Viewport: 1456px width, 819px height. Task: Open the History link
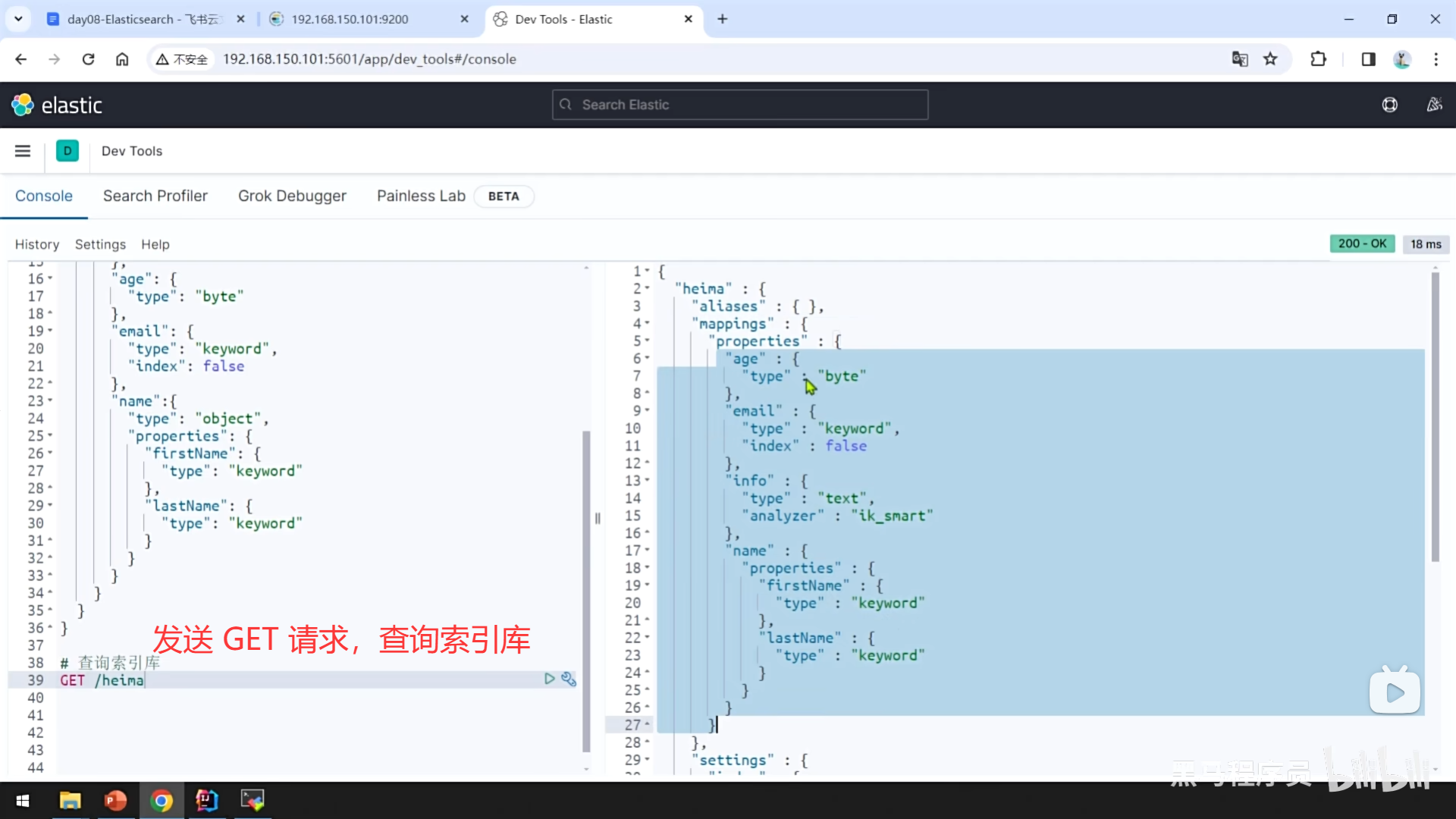(36, 244)
